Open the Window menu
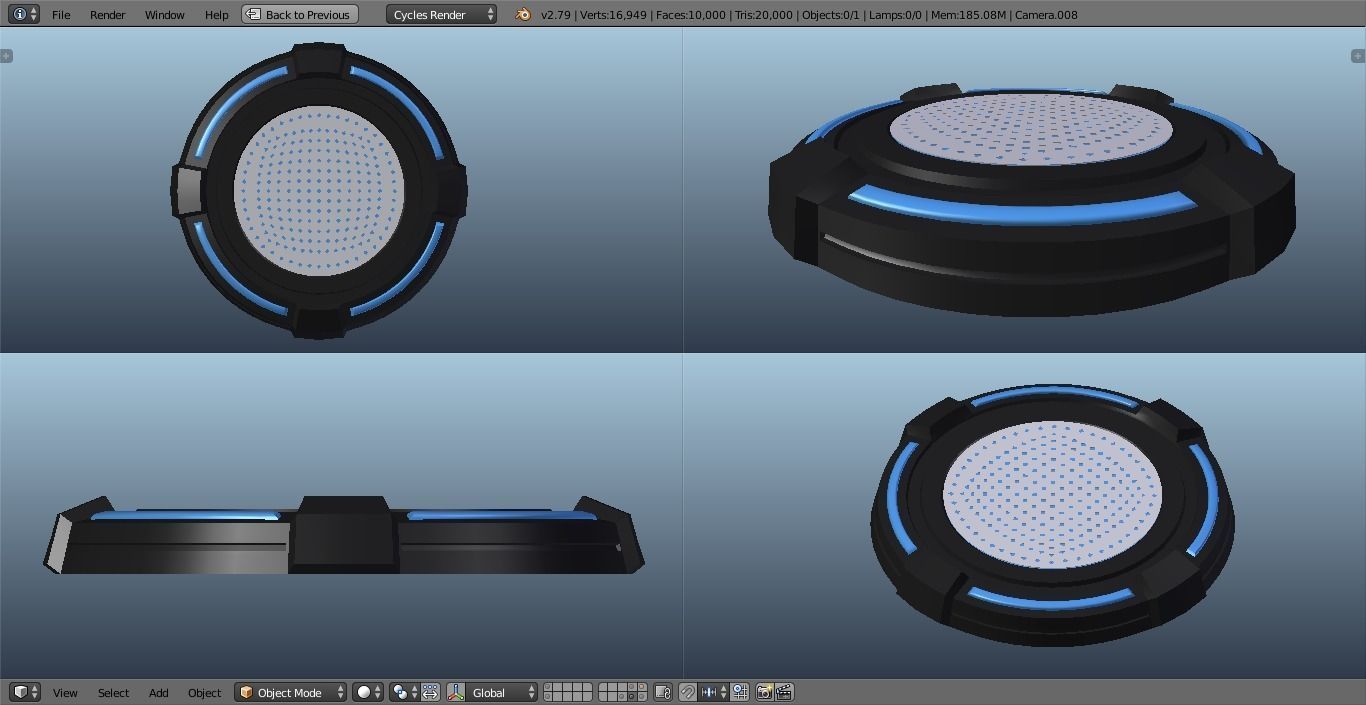 pyautogui.click(x=164, y=15)
